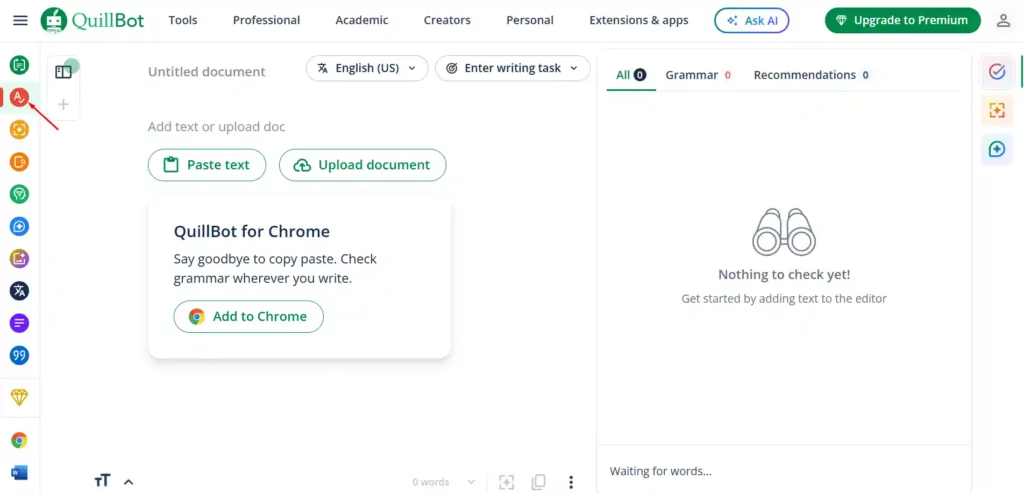Click the Chrome extension icon in left sidebar
This screenshot has width=1024, height=493.
(19, 440)
